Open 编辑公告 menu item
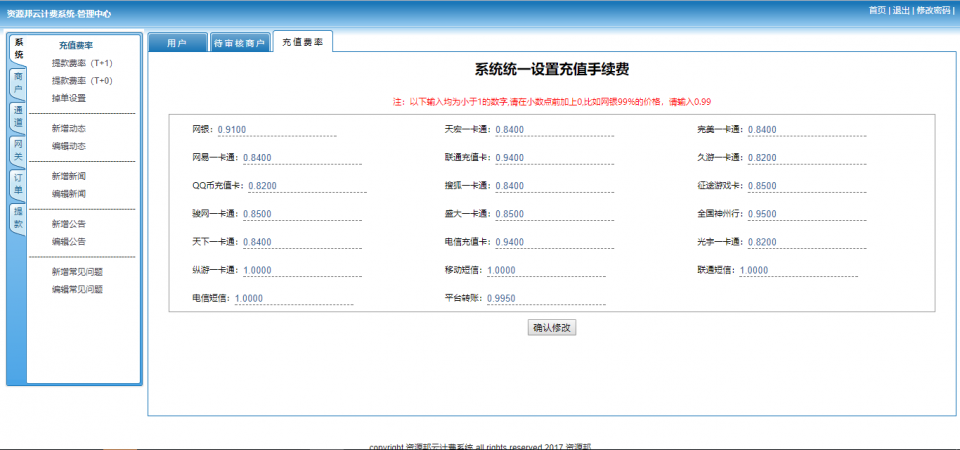The image size is (960, 450). coord(69,242)
